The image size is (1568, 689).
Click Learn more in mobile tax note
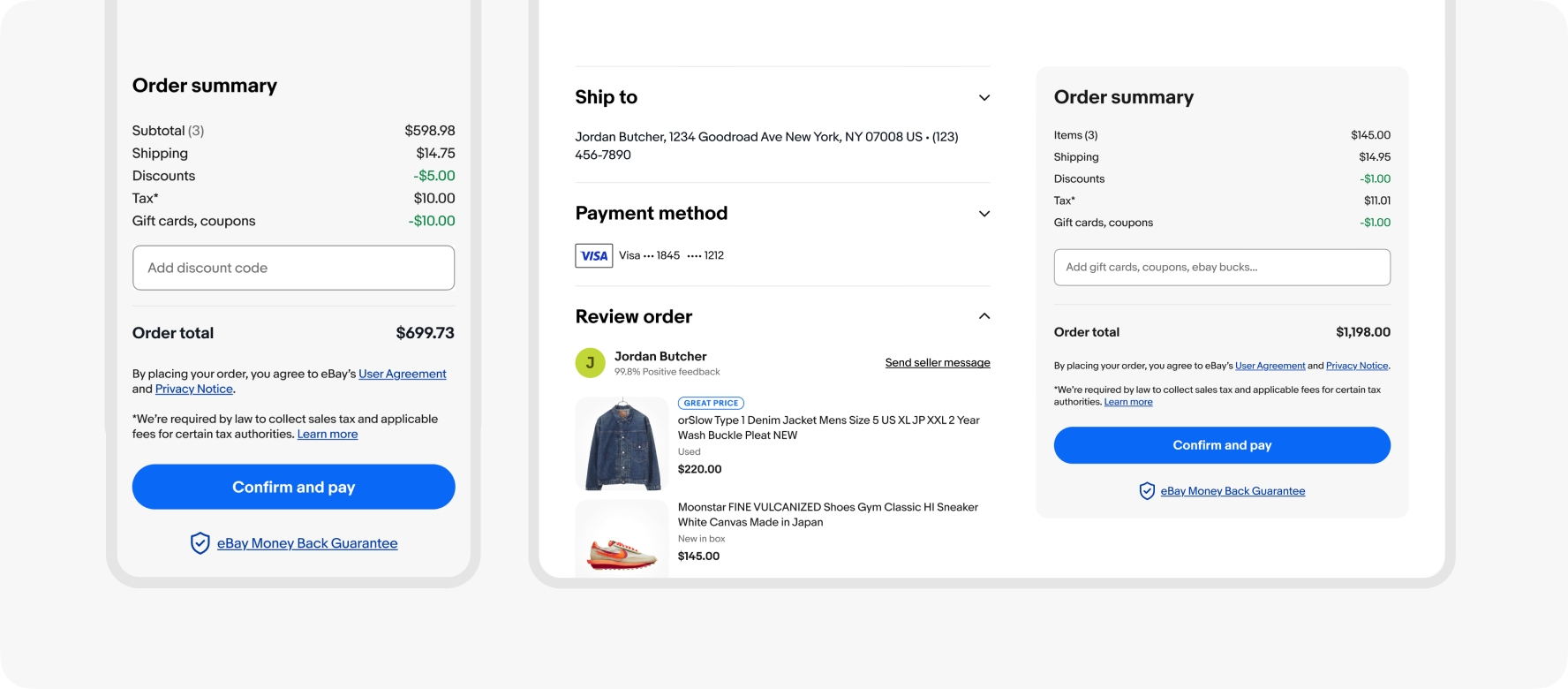327,435
